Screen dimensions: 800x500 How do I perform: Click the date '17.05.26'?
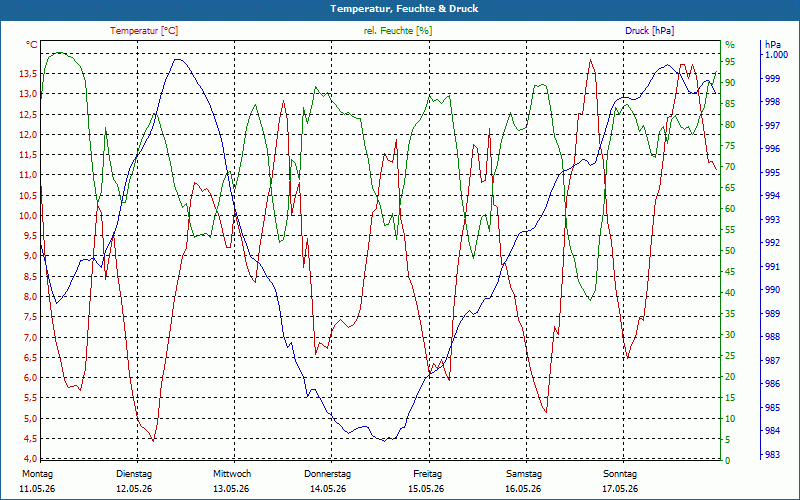620,489
